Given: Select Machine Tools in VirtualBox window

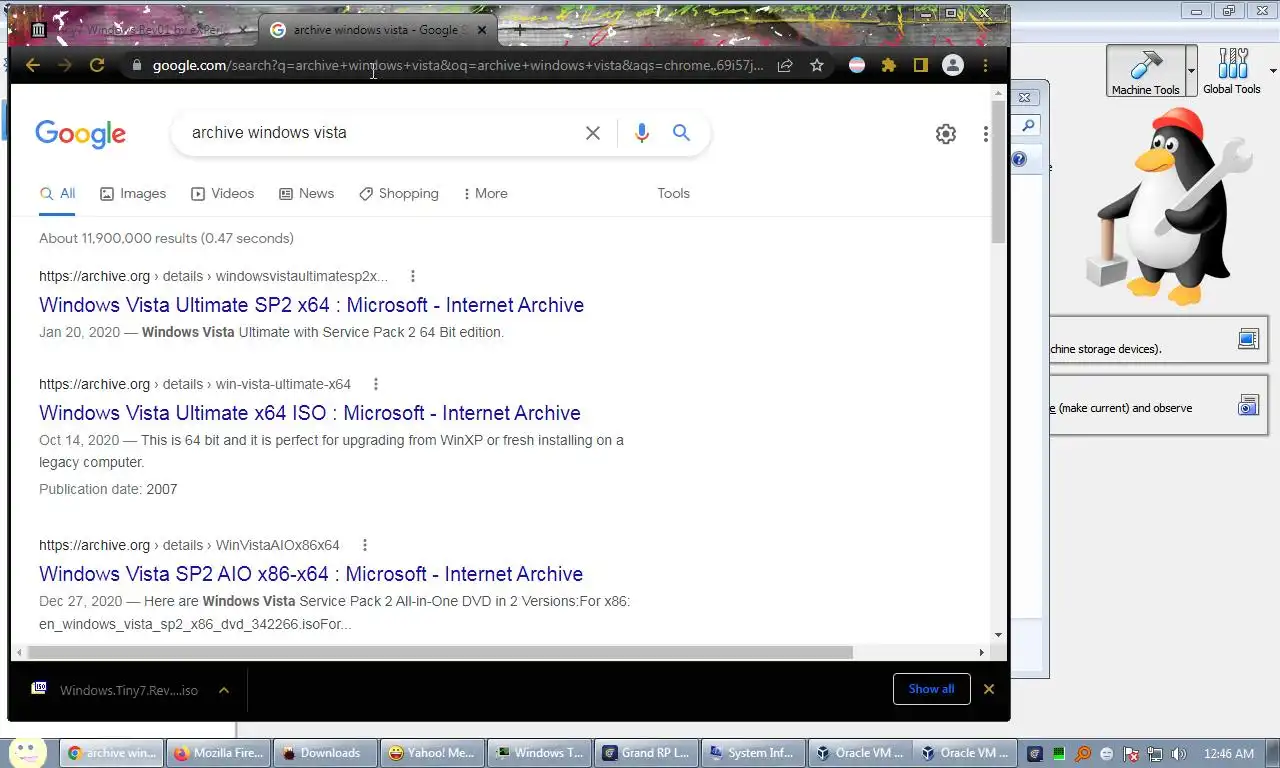Looking at the screenshot, I should click(1146, 71).
